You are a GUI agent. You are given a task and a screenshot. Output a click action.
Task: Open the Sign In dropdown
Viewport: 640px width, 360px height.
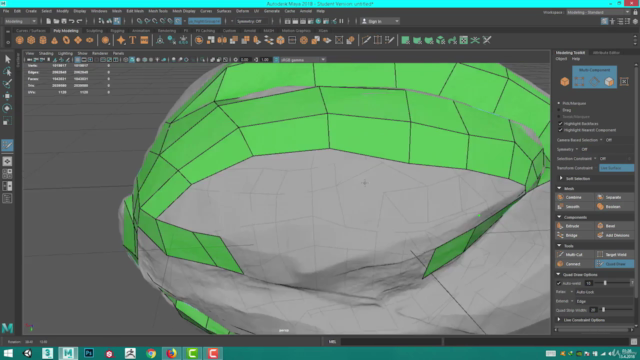[380, 21]
